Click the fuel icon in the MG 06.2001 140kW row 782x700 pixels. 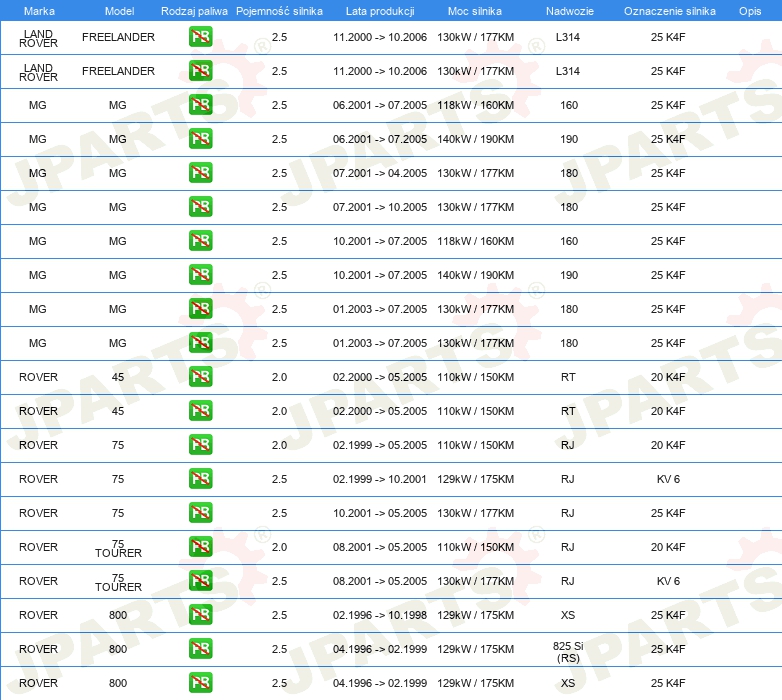[200, 139]
